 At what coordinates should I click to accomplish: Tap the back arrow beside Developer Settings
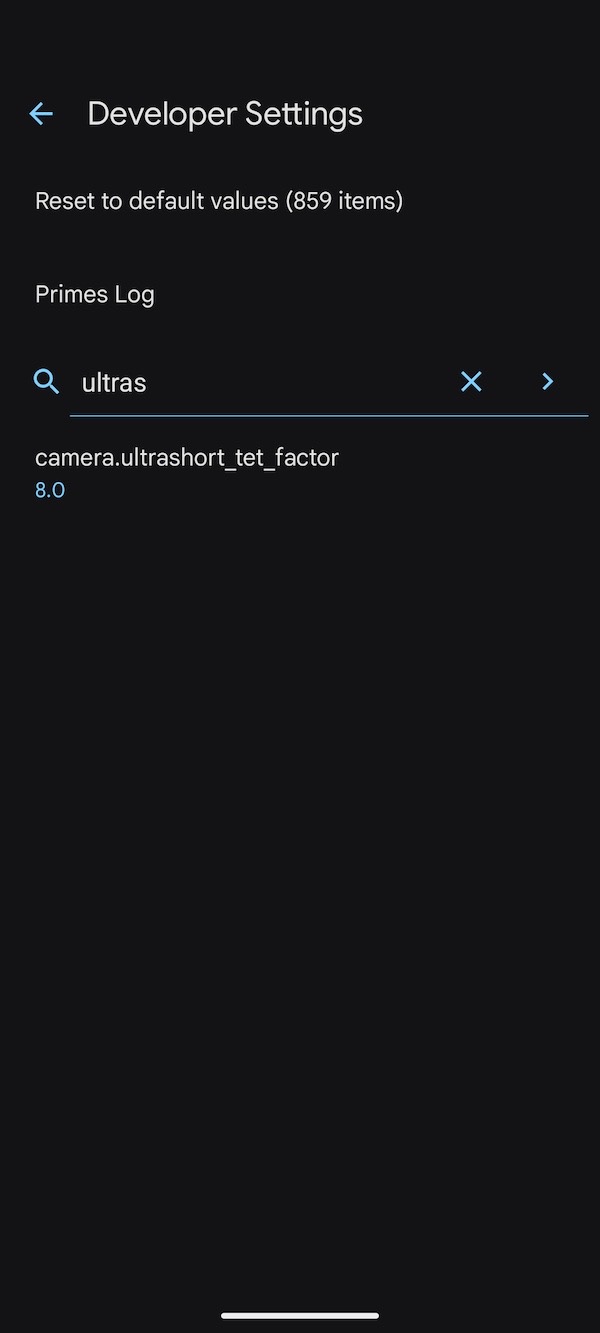(x=41, y=114)
